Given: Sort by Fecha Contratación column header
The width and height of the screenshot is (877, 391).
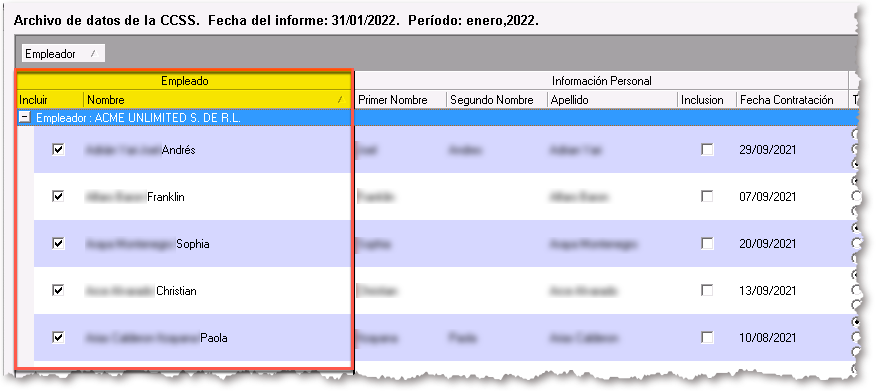Looking at the screenshot, I should (793, 100).
